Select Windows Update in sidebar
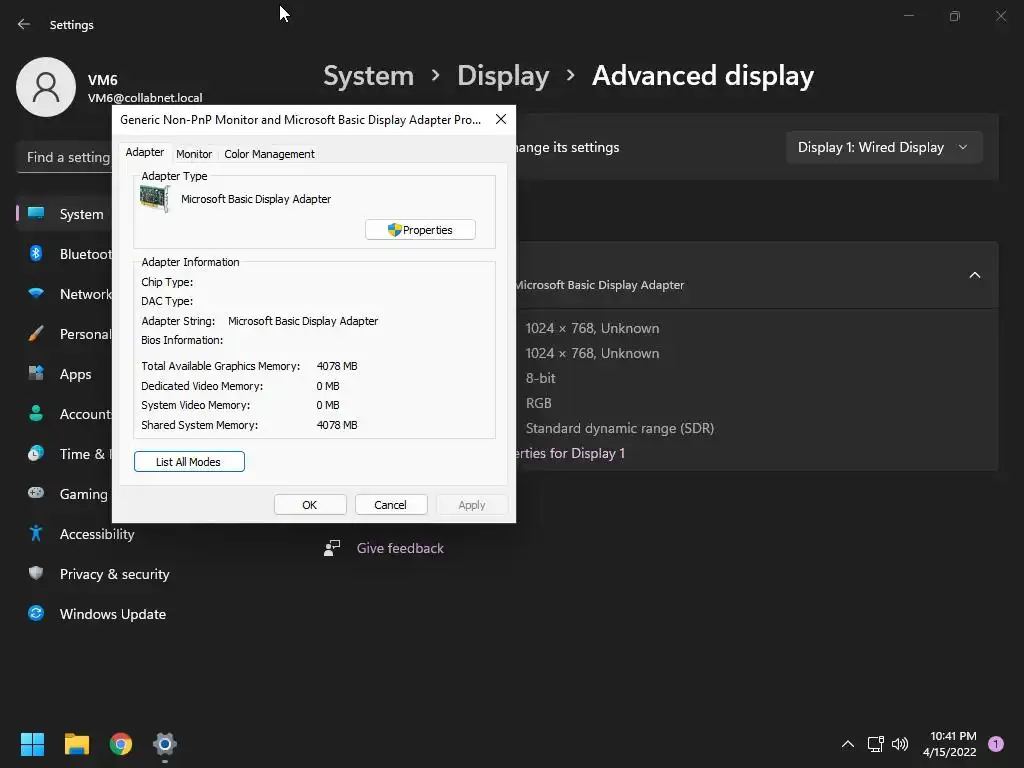Image resolution: width=1024 pixels, height=768 pixels. click(x=113, y=614)
